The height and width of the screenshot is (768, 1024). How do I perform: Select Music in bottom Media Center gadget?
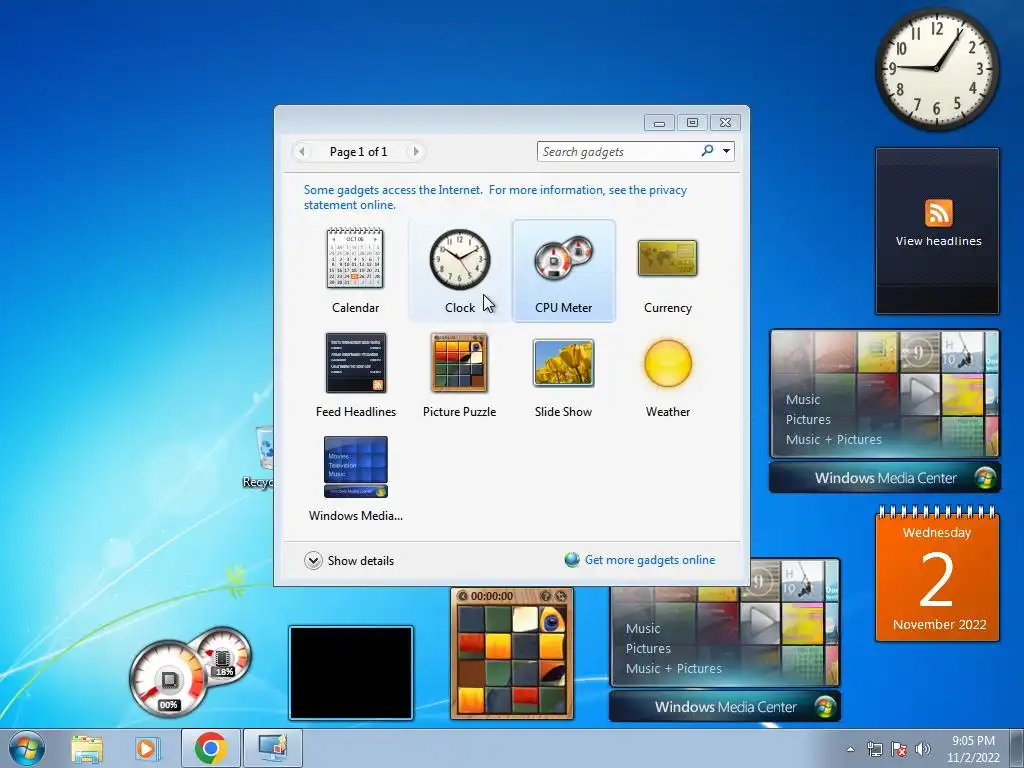pyautogui.click(x=643, y=628)
